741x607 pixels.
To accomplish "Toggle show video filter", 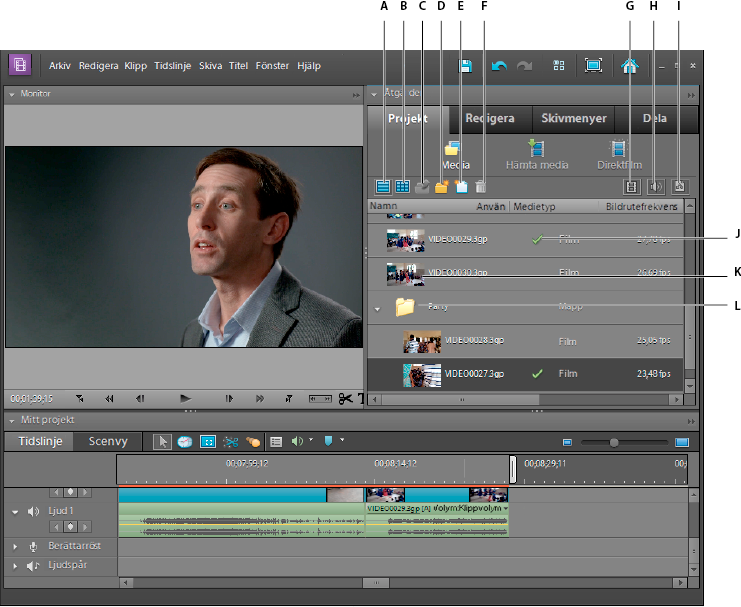I will click(631, 187).
